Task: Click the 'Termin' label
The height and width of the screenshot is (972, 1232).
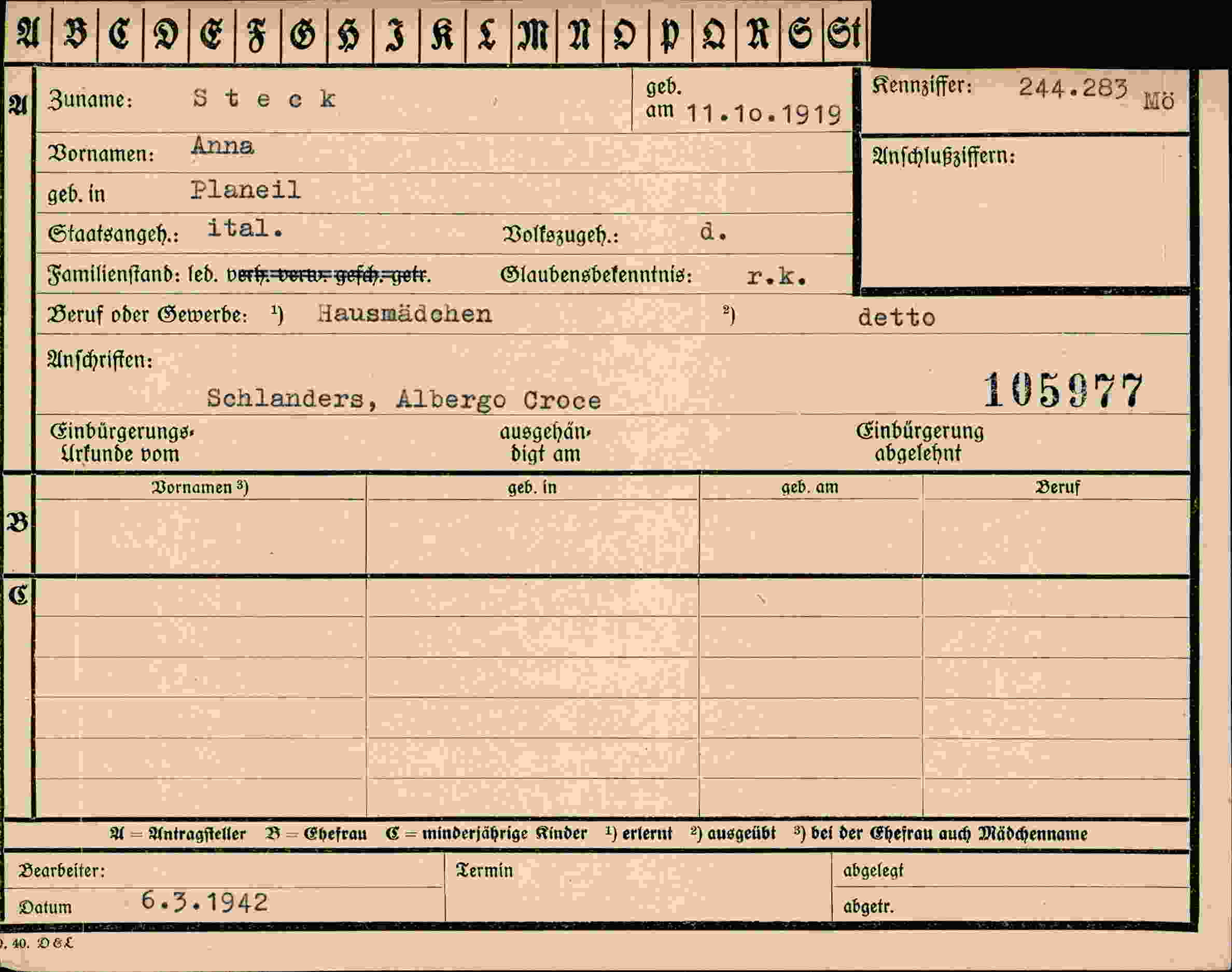Action: coord(485,870)
